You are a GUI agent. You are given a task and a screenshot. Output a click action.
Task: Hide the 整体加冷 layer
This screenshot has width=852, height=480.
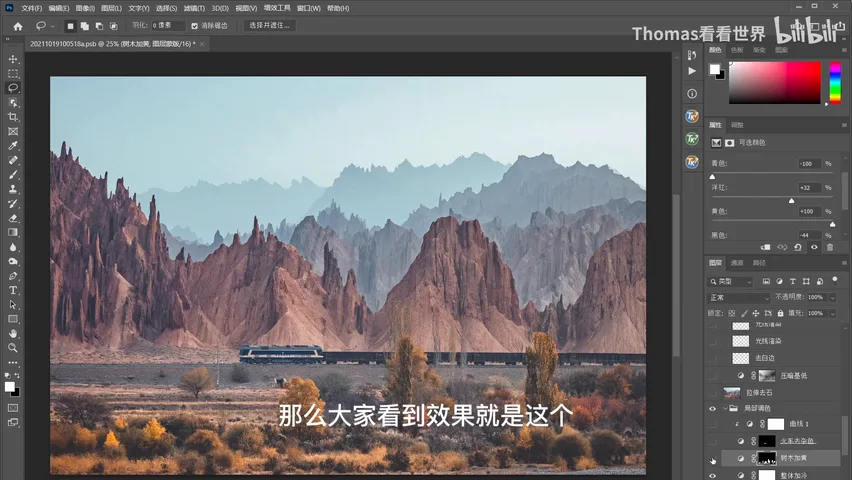[712, 475]
